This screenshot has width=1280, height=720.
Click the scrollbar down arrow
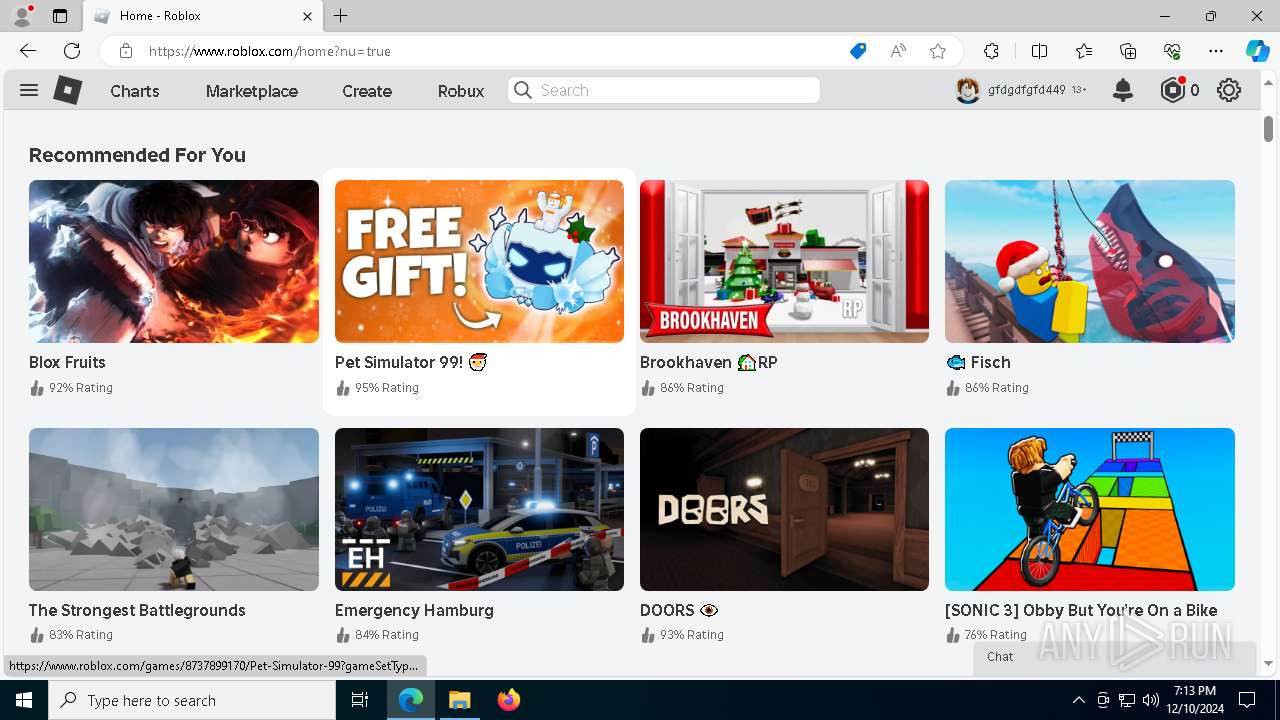[1268, 663]
